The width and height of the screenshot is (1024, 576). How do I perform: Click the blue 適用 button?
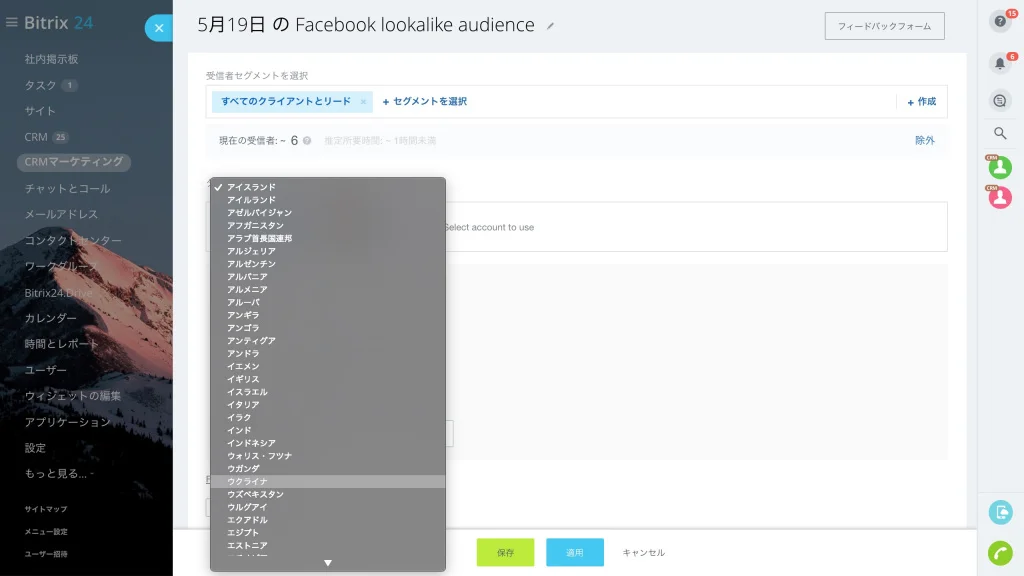point(575,552)
